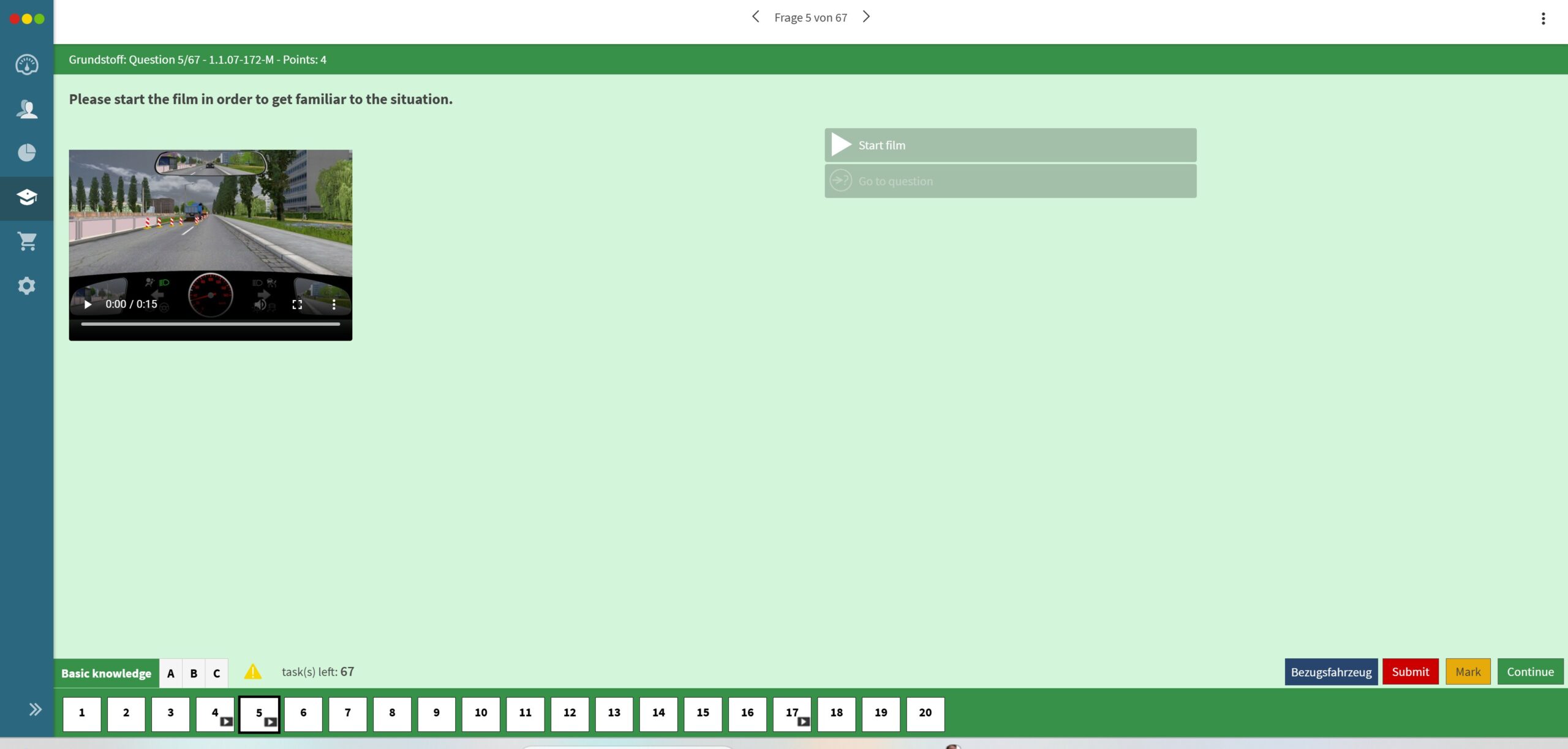Enter fullscreen on the video player
The height and width of the screenshot is (749, 1568).
297,304
